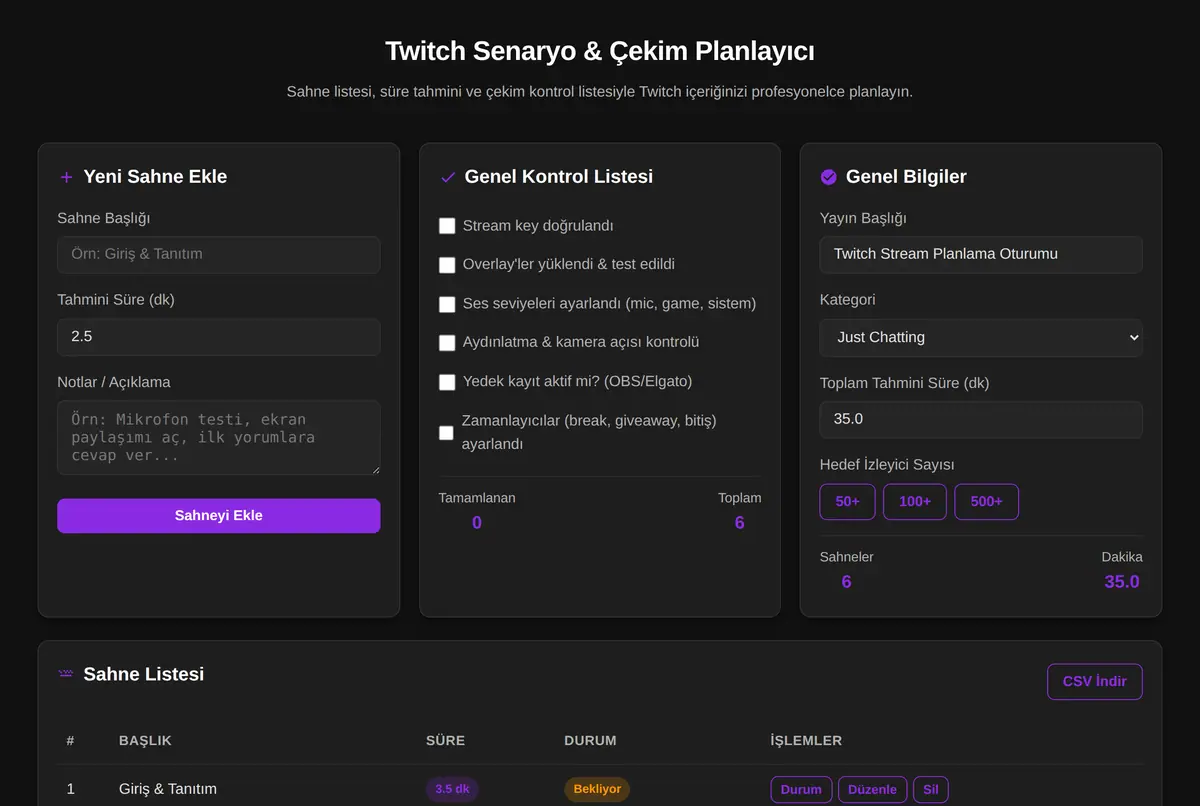This screenshot has width=1200, height=806.
Task: Click the Bekliyor status badge
Action: [x=597, y=789]
